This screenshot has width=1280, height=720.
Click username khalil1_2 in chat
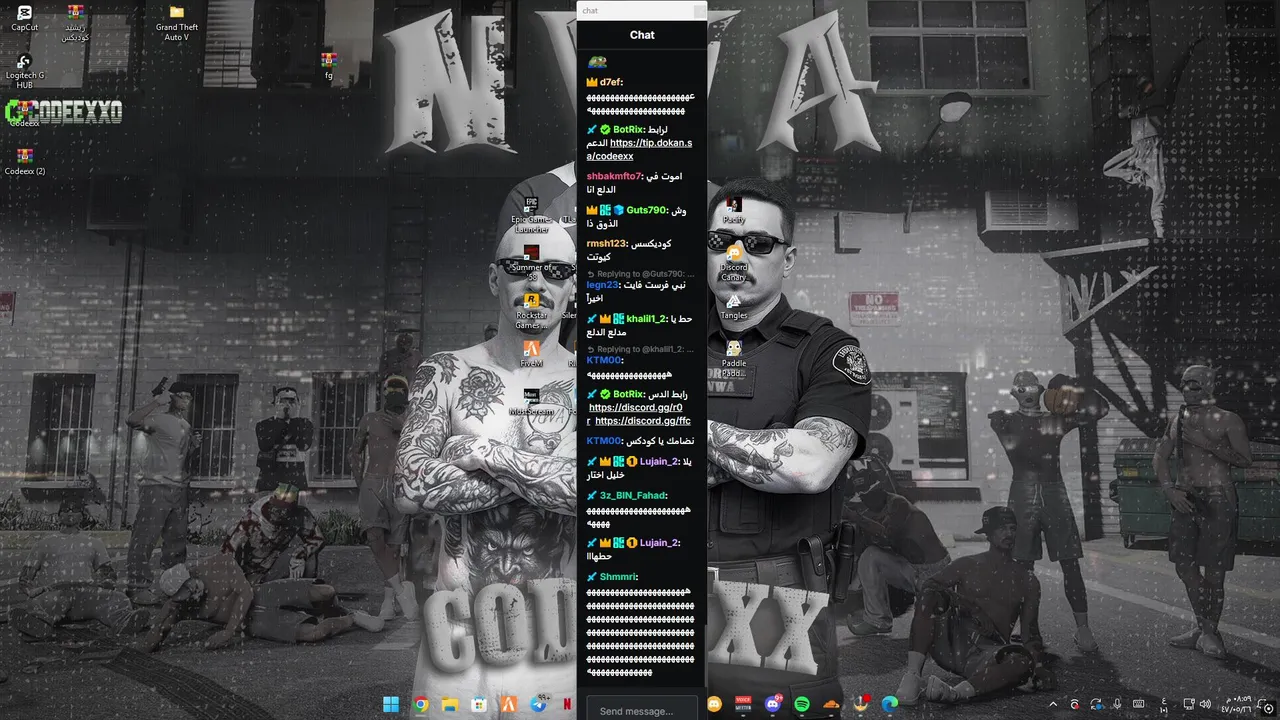pos(647,319)
